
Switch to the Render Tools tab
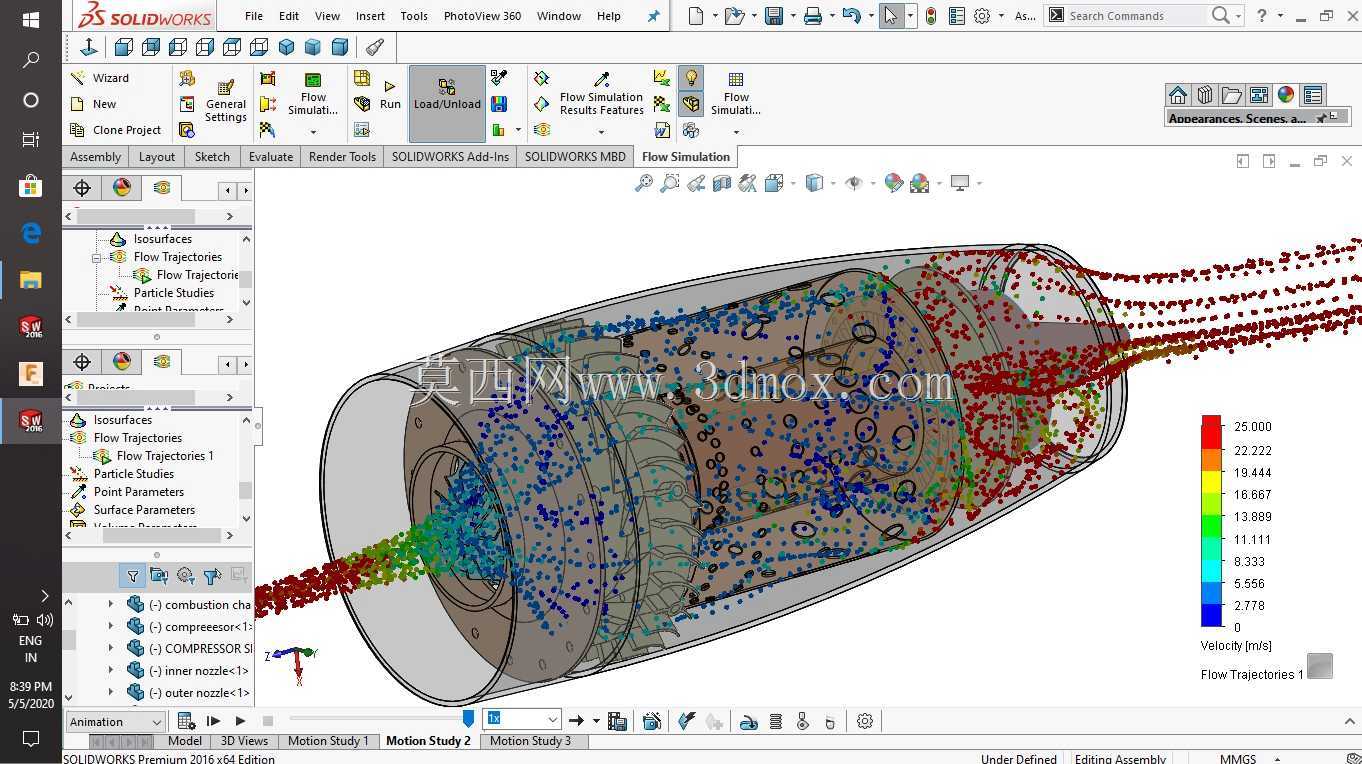tap(342, 157)
